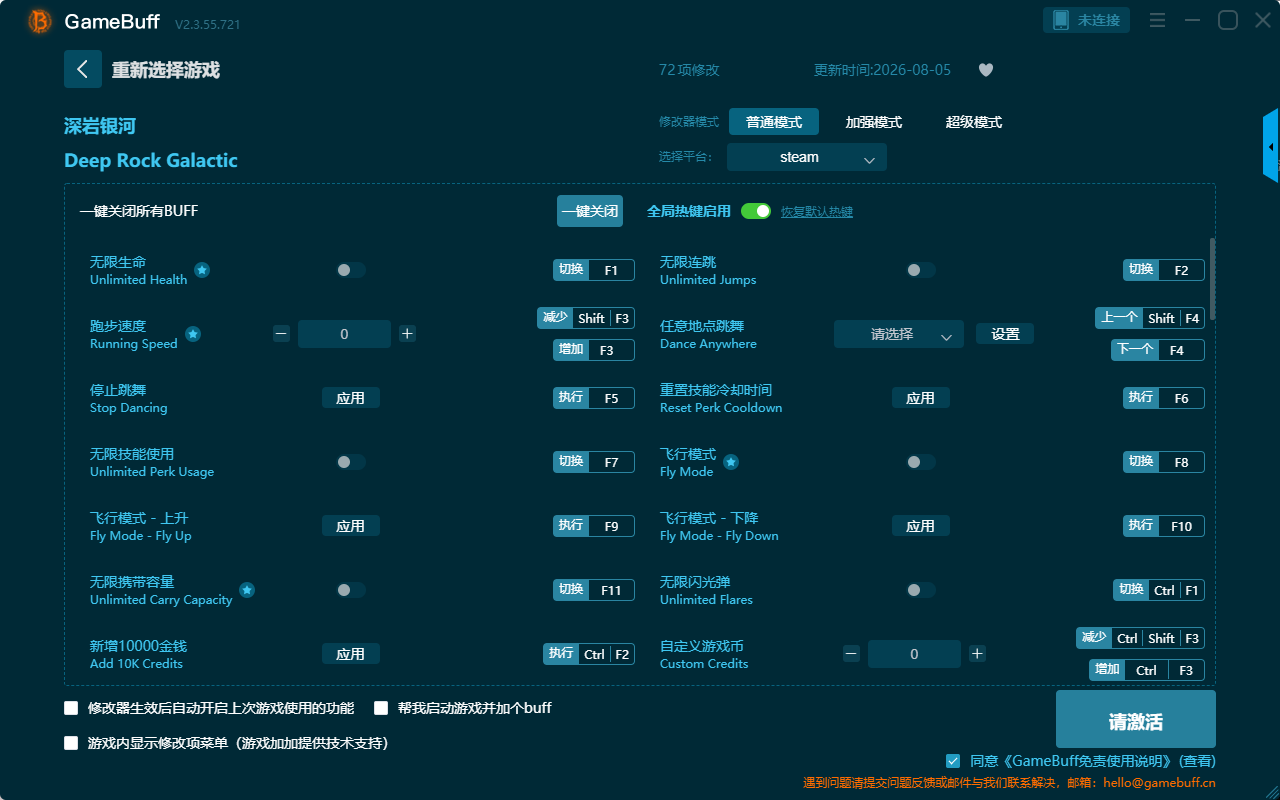The image size is (1280, 800).
Task: Click the F4 next hotkey for Dance Anywhere
Action: (x=1158, y=350)
